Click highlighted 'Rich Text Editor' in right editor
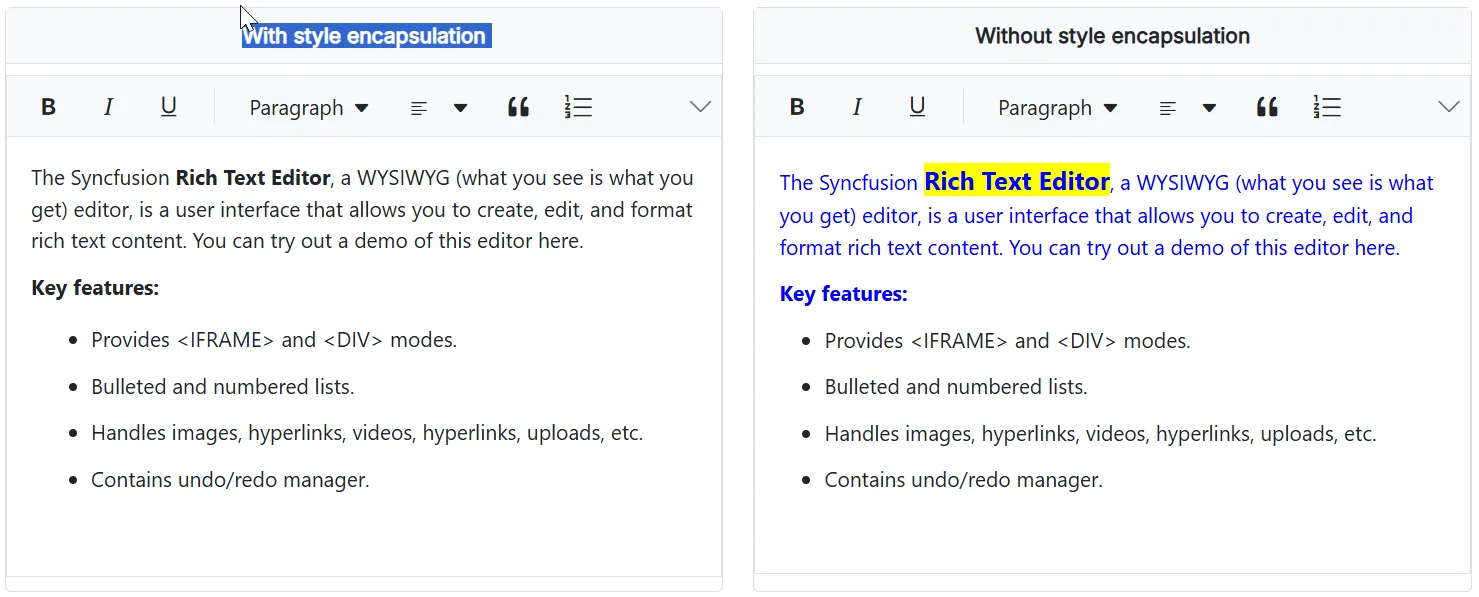 point(1017,181)
